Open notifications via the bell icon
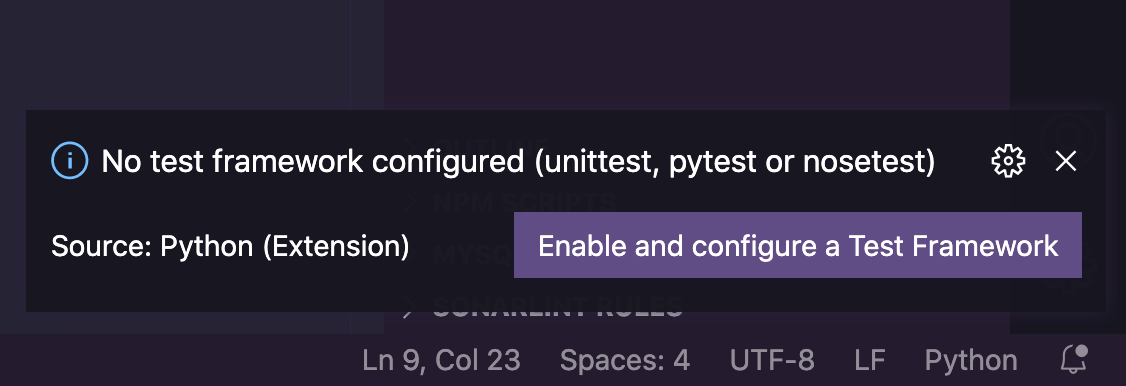Viewport: 1126px width, 386px height. click(1074, 359)
